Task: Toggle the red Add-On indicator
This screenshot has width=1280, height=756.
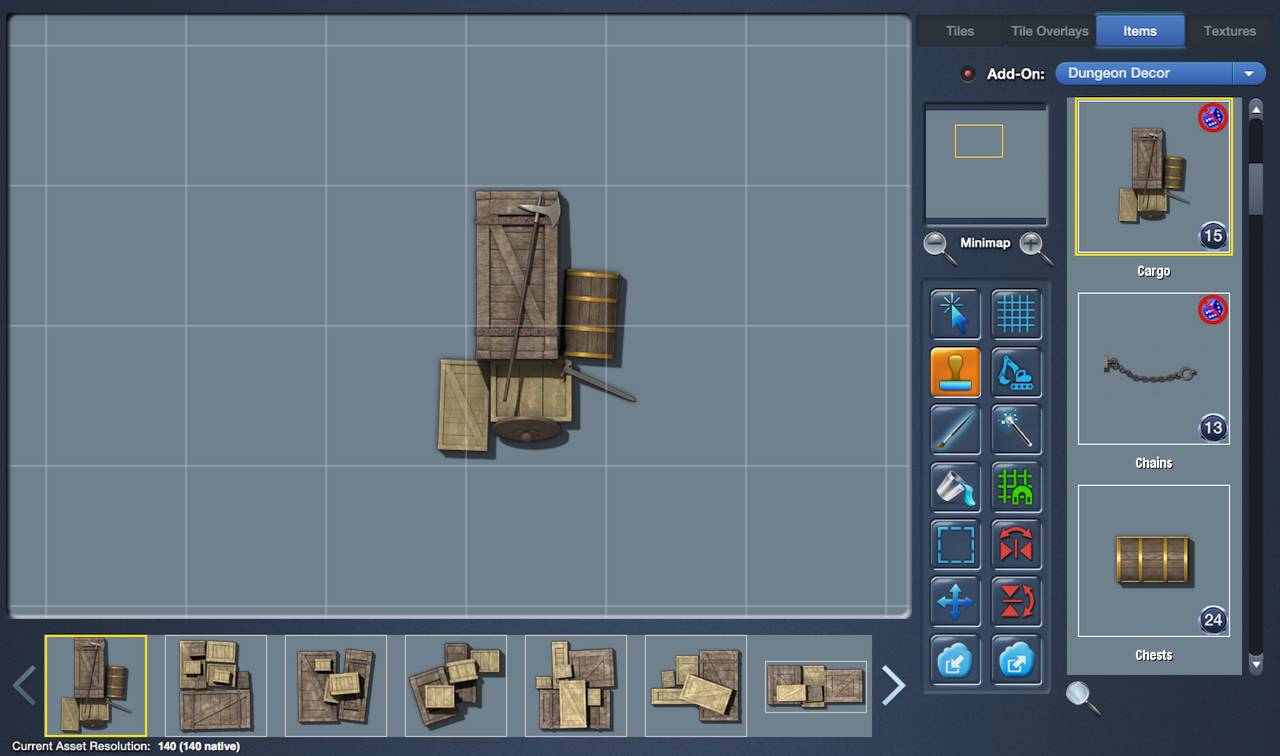Action: 967,74
